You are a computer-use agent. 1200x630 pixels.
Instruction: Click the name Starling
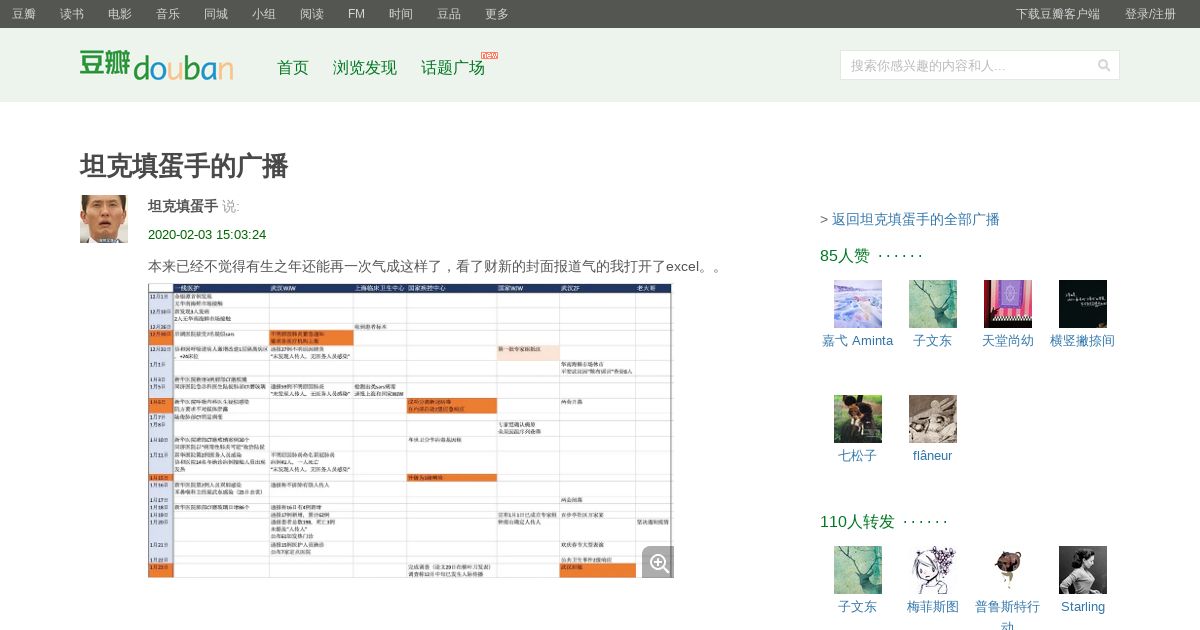coord(1083,607)
